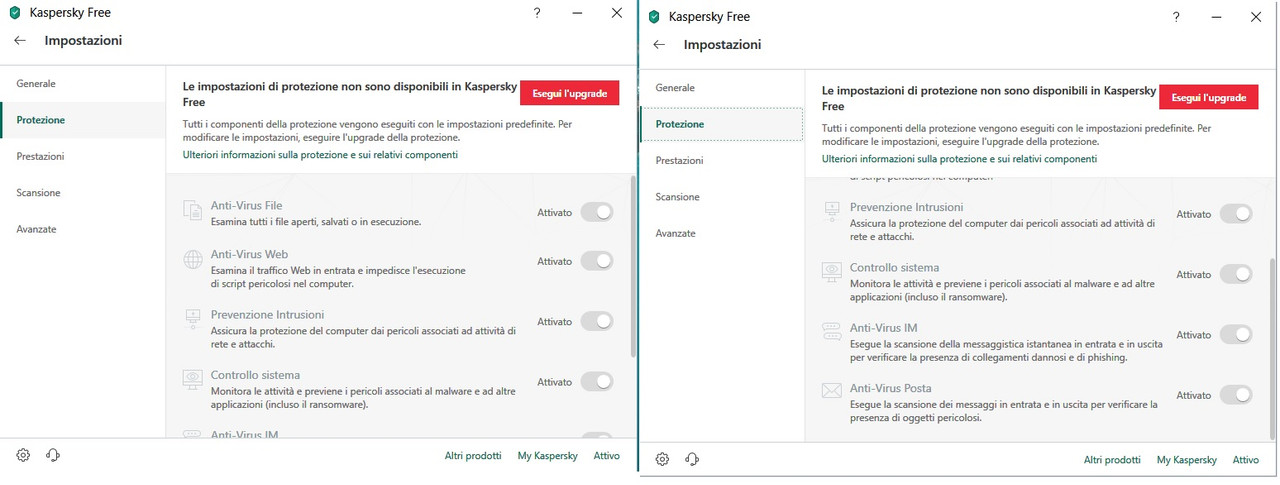Open My Kaspersky link in left window
1280x485 pixels.
pyautogui.click(x=547, y=455)
